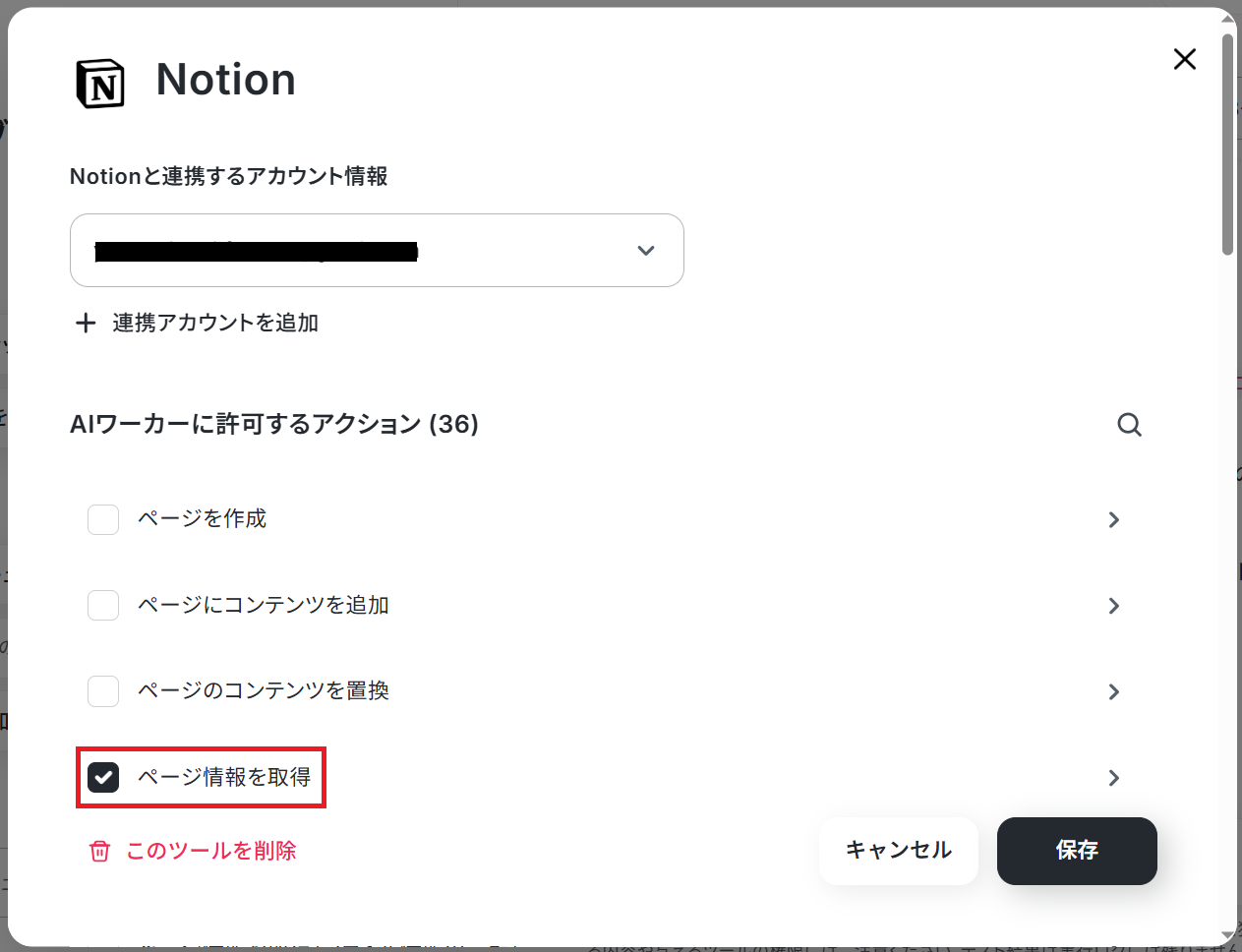
Task: Expand ページを作成 details chevron
Action: coord(1114,519)
